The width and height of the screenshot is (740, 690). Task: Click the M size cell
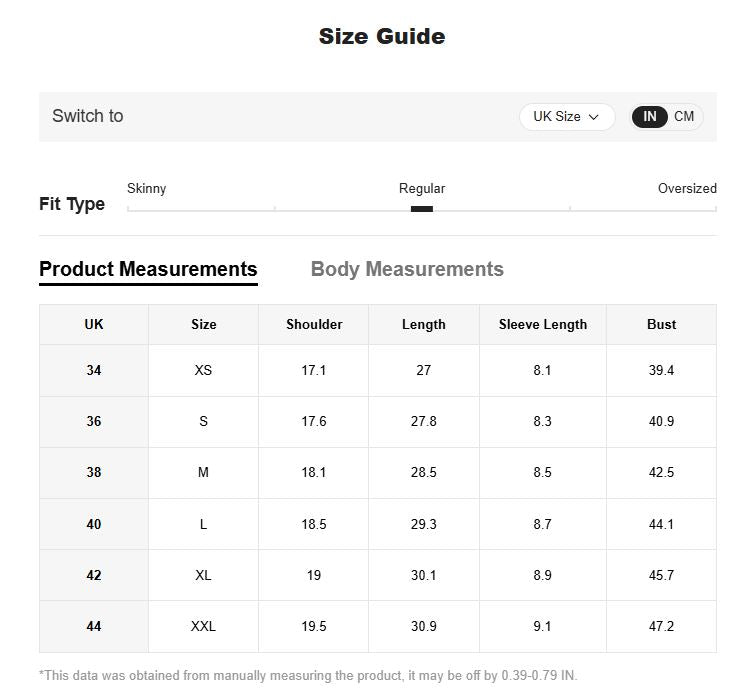203,472
